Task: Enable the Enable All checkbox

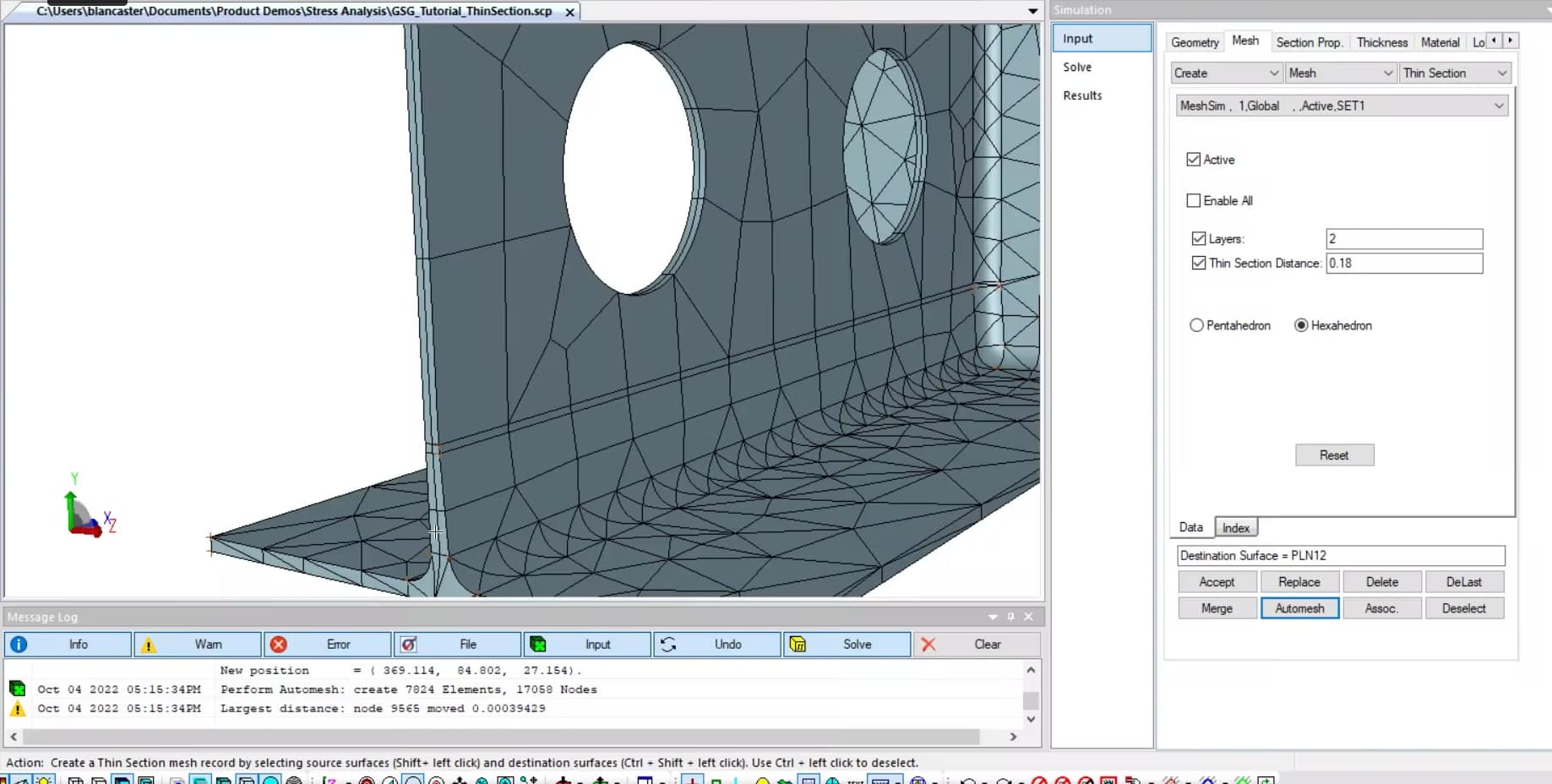Action: (1194, 201)
